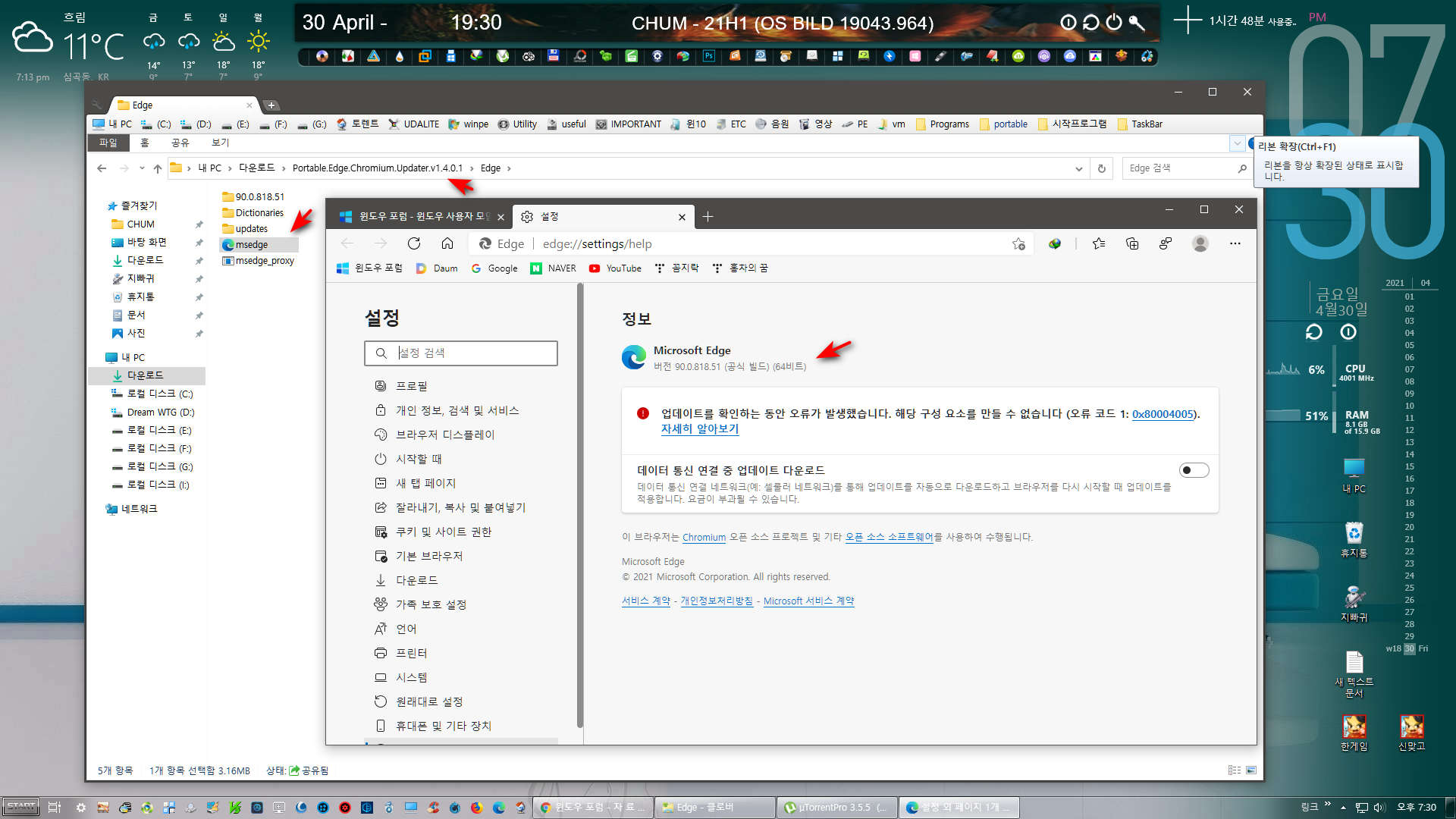Open the 보기 ribbon tab in Explorer
1456x819 pixels.
point(220,143)
